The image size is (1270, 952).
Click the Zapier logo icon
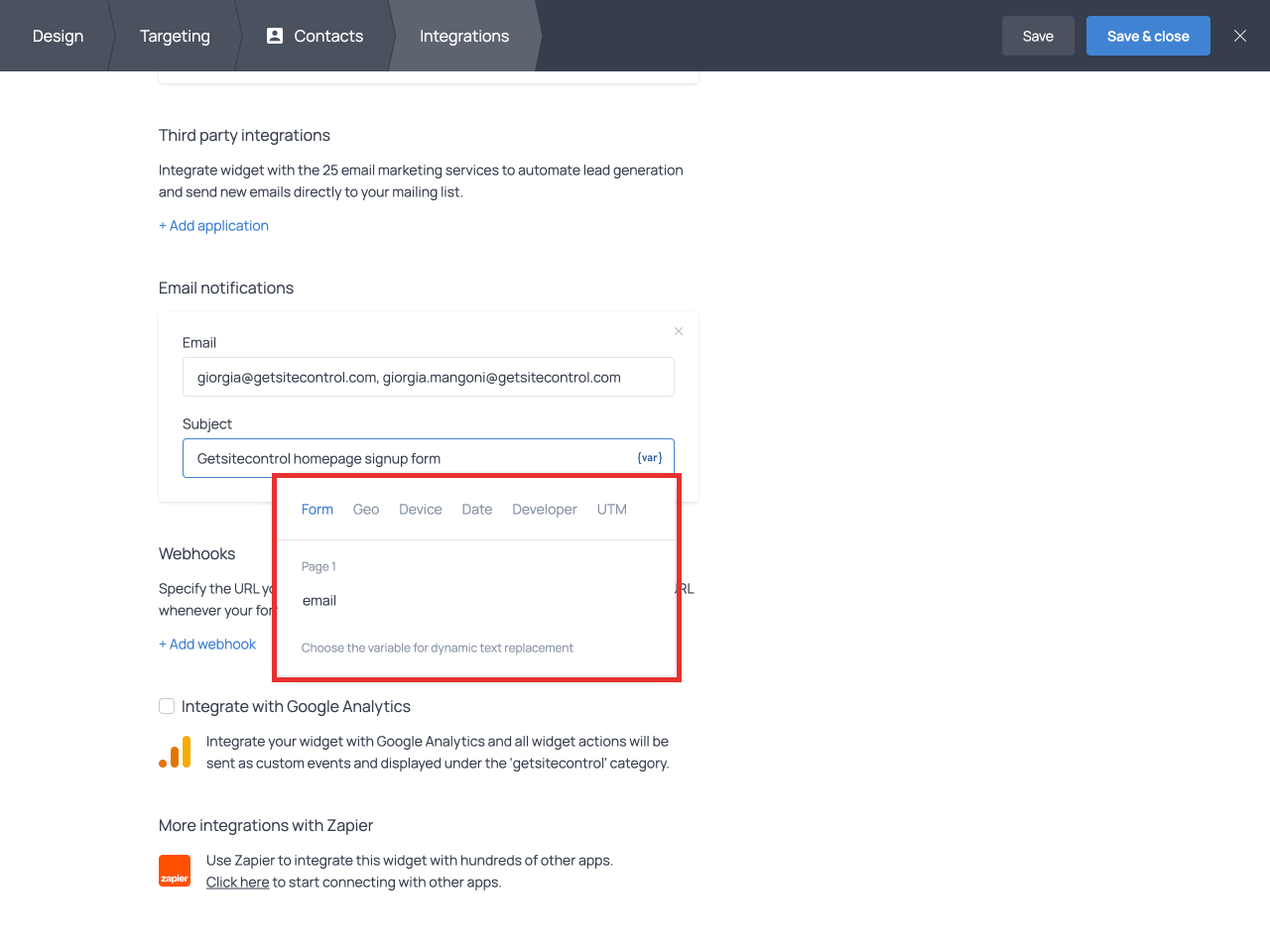click(175, 871)
